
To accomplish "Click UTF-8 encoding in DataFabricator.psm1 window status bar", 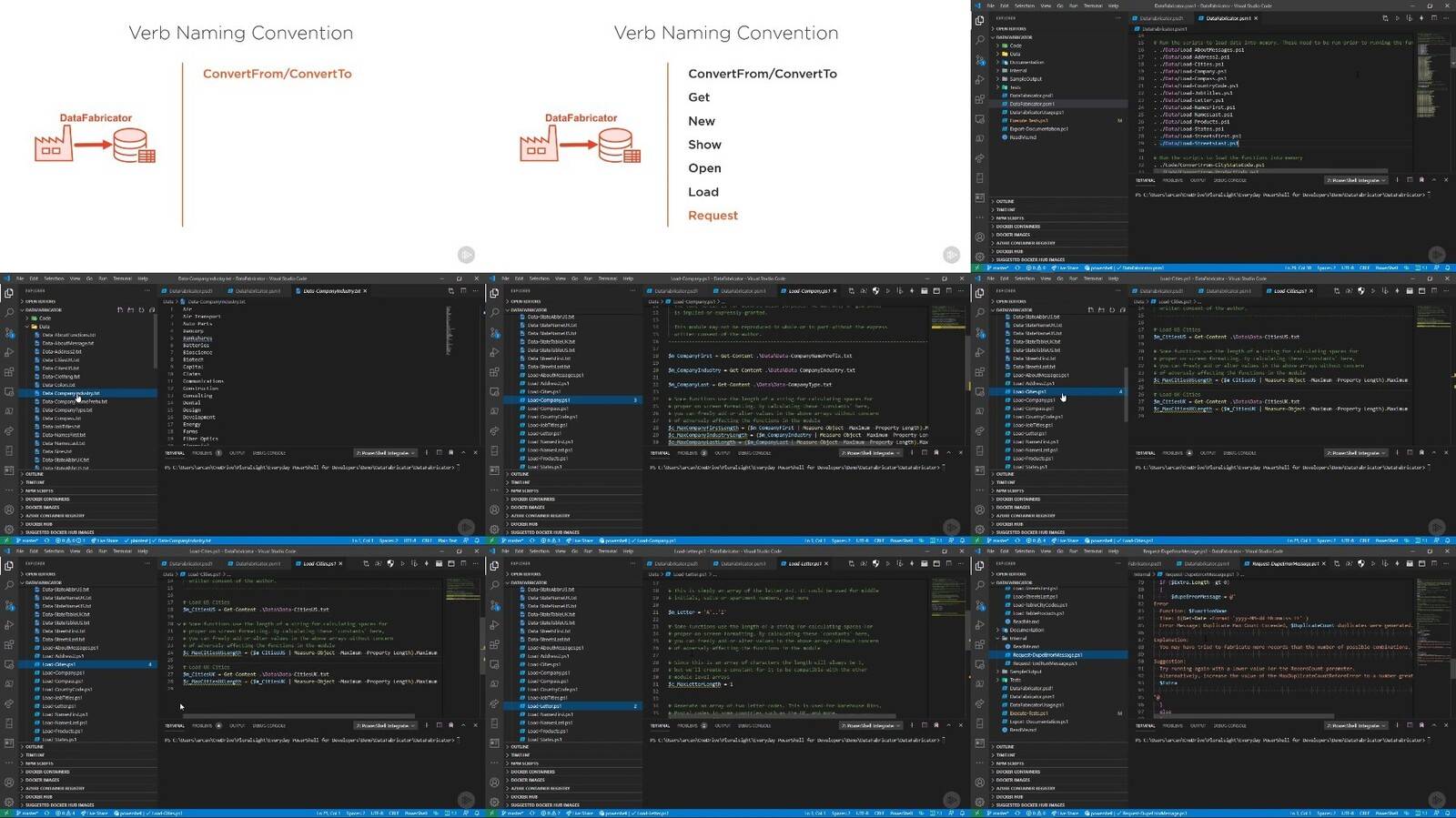I will tap(1348, 268).
